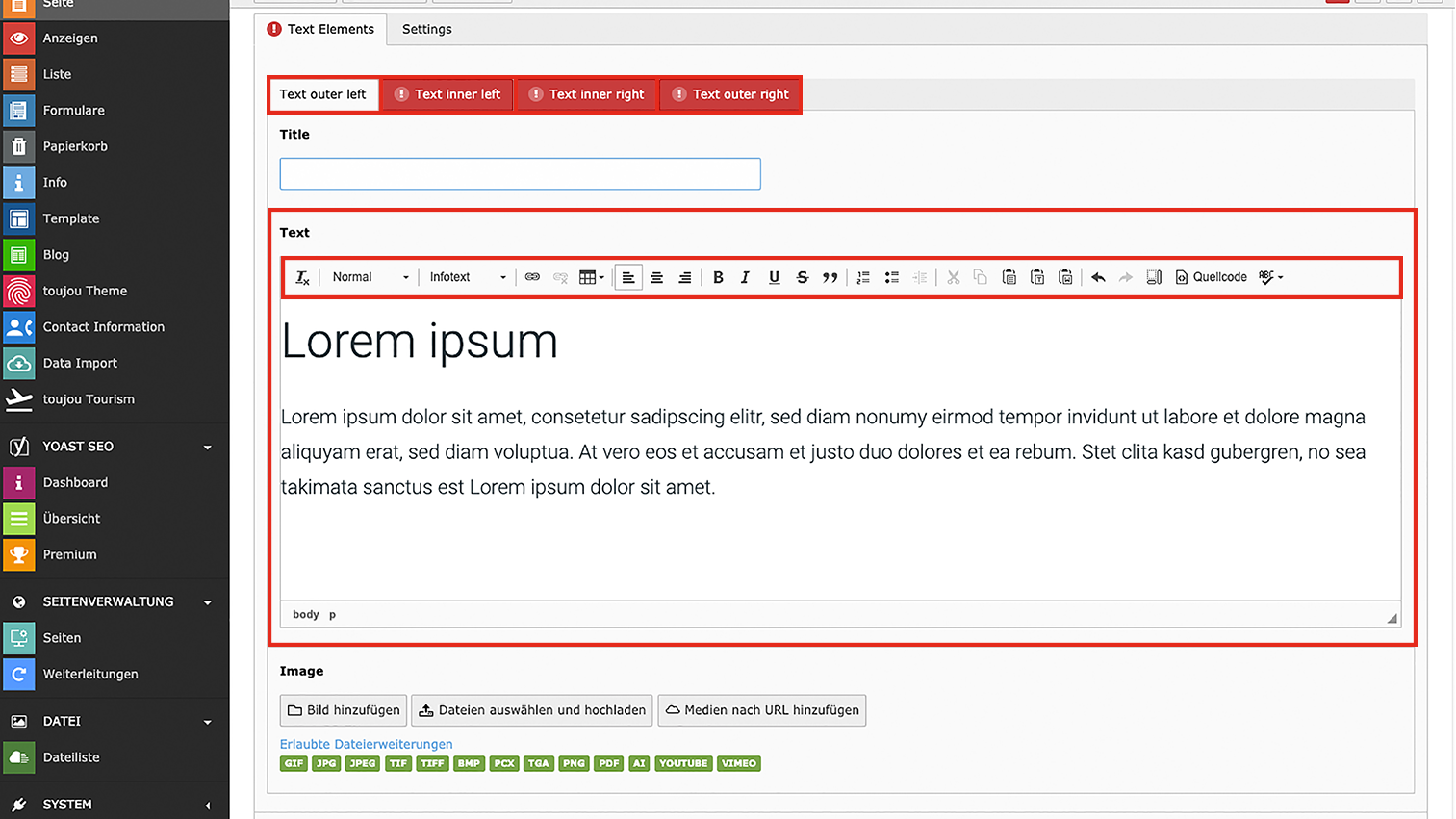This screenshot has width=1456, height=819.
Task: Insert a numbered list
Action: (863, 277)
